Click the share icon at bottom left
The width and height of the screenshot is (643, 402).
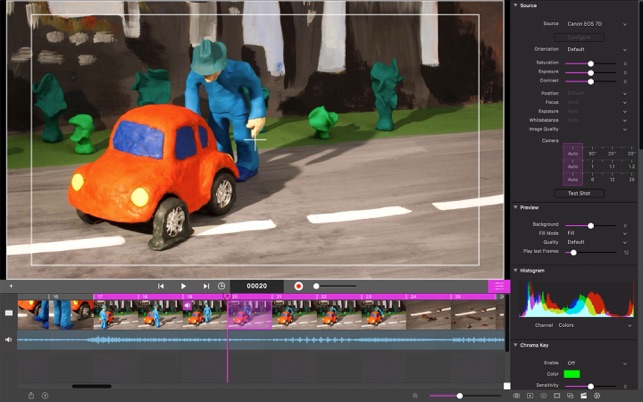[31, 395]
